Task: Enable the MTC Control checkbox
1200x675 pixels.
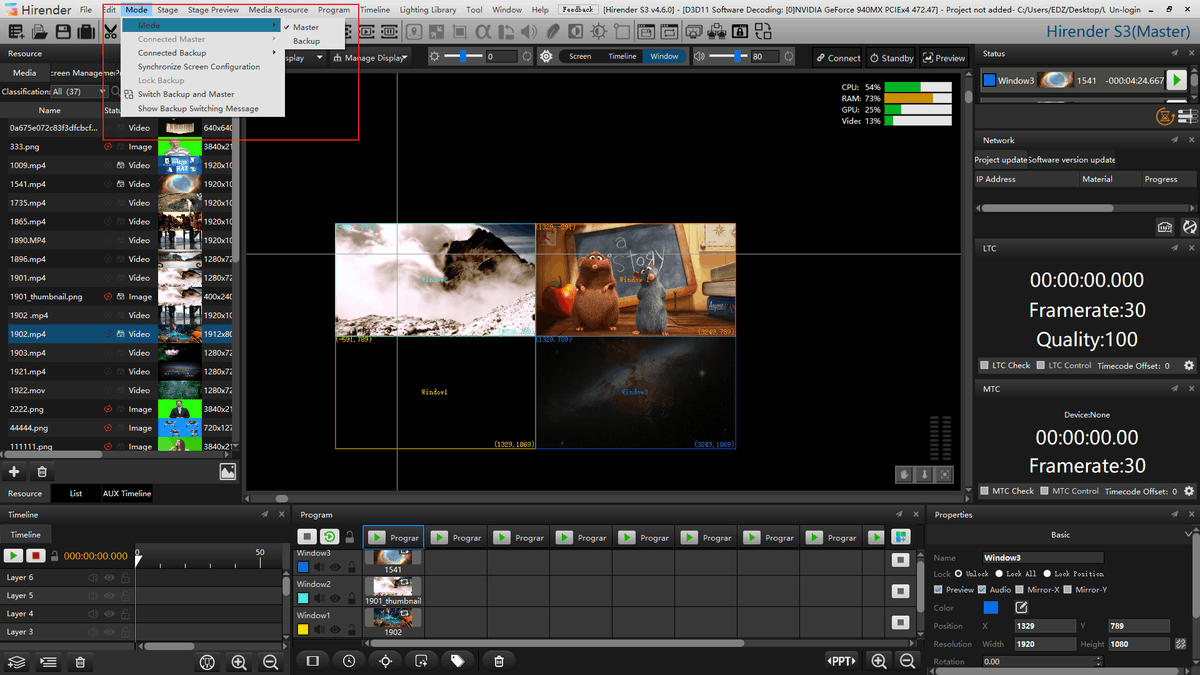Action: [x=1045, y=491]
